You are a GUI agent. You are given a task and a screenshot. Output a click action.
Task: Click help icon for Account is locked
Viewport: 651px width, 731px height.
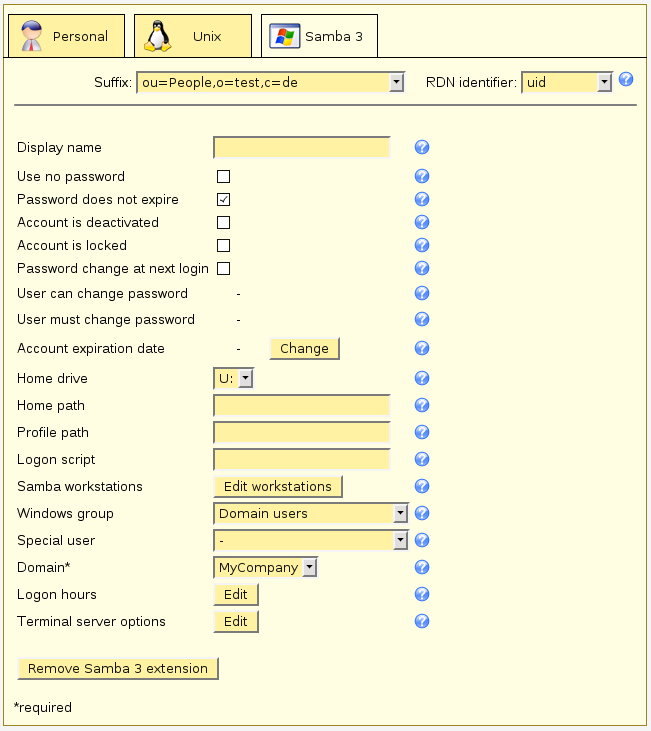pyautogui.click(x=422, y=245)
